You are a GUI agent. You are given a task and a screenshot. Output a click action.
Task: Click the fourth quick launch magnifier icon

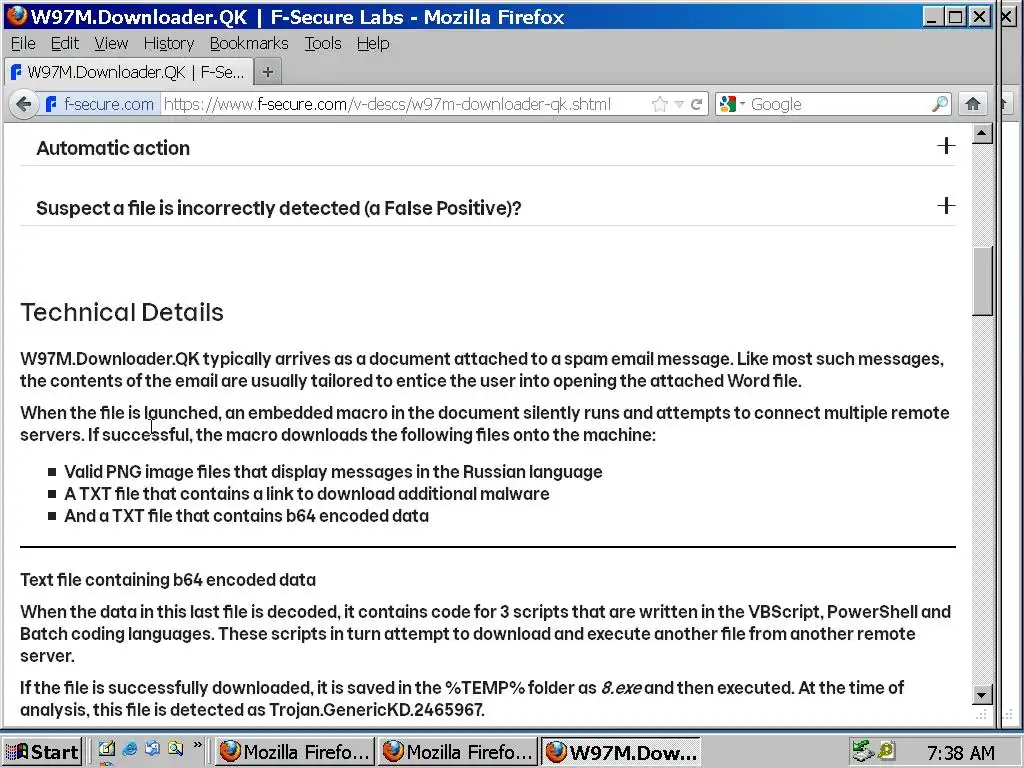click(175, 748)
